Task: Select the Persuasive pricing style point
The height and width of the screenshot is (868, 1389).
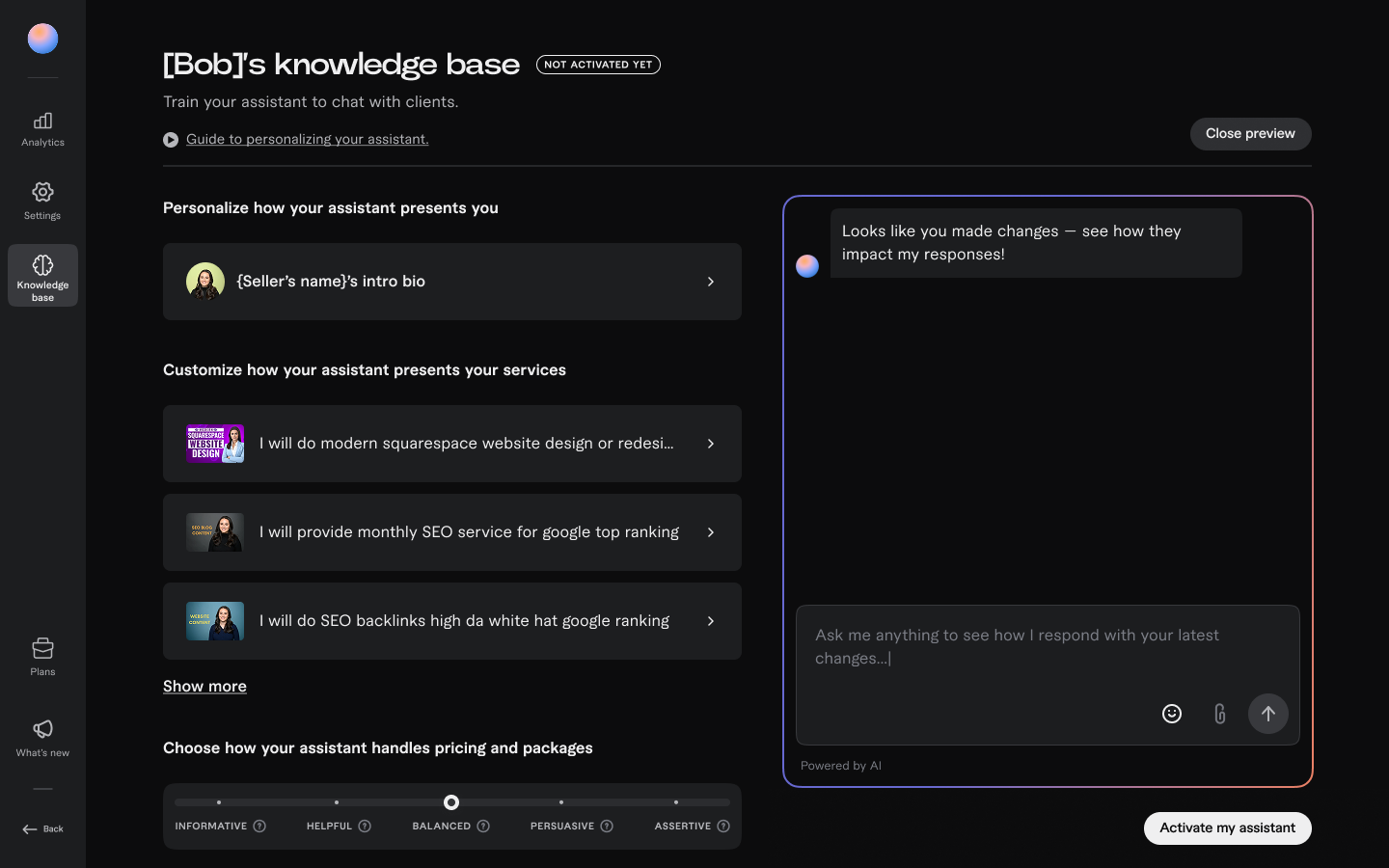Action: click(x=561, y=802)
